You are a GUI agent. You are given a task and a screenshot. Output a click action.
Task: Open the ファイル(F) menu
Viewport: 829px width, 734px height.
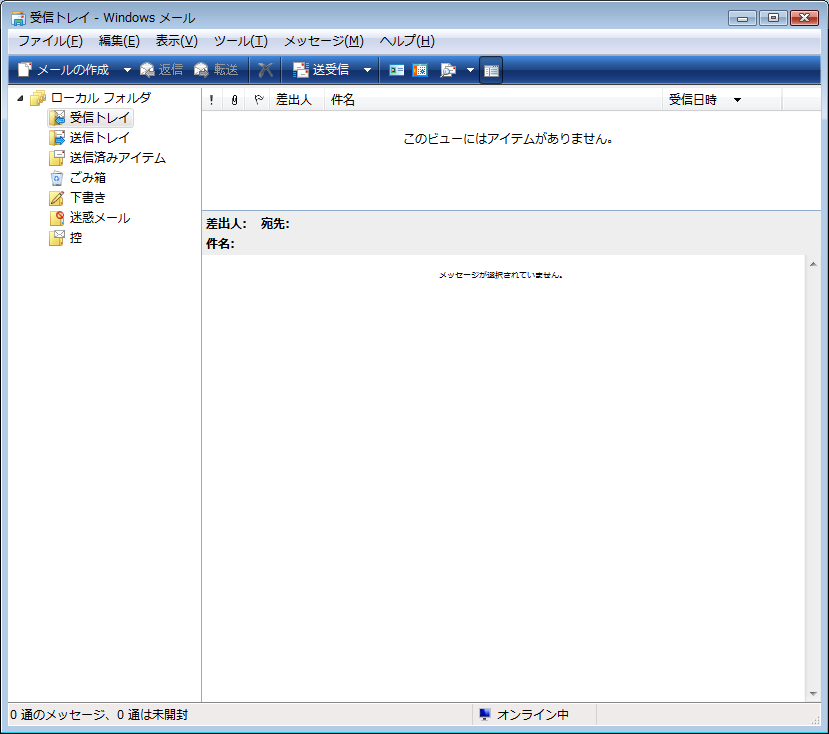coord(50,41)
